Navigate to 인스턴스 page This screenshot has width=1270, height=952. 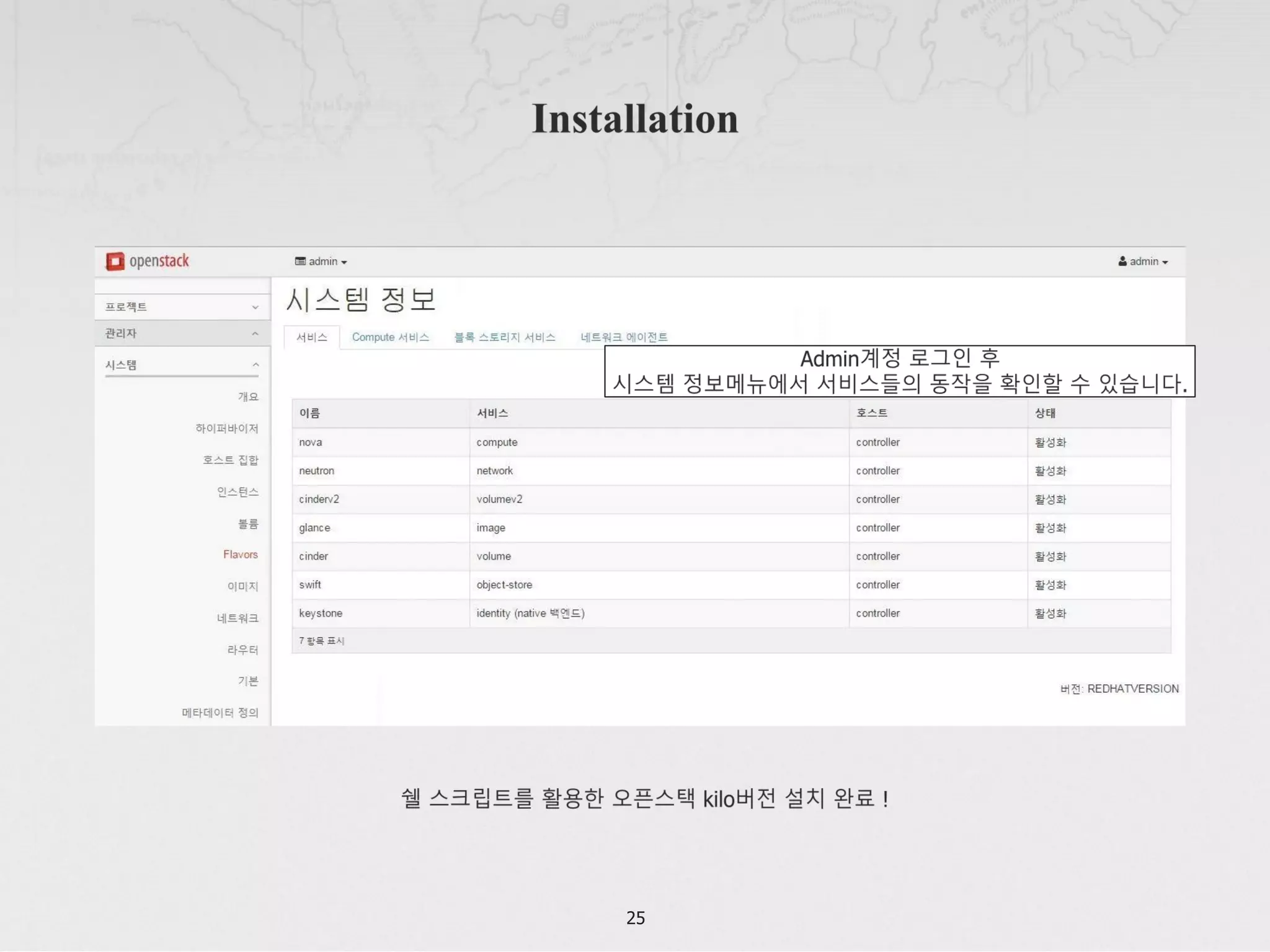pos(237,492)
